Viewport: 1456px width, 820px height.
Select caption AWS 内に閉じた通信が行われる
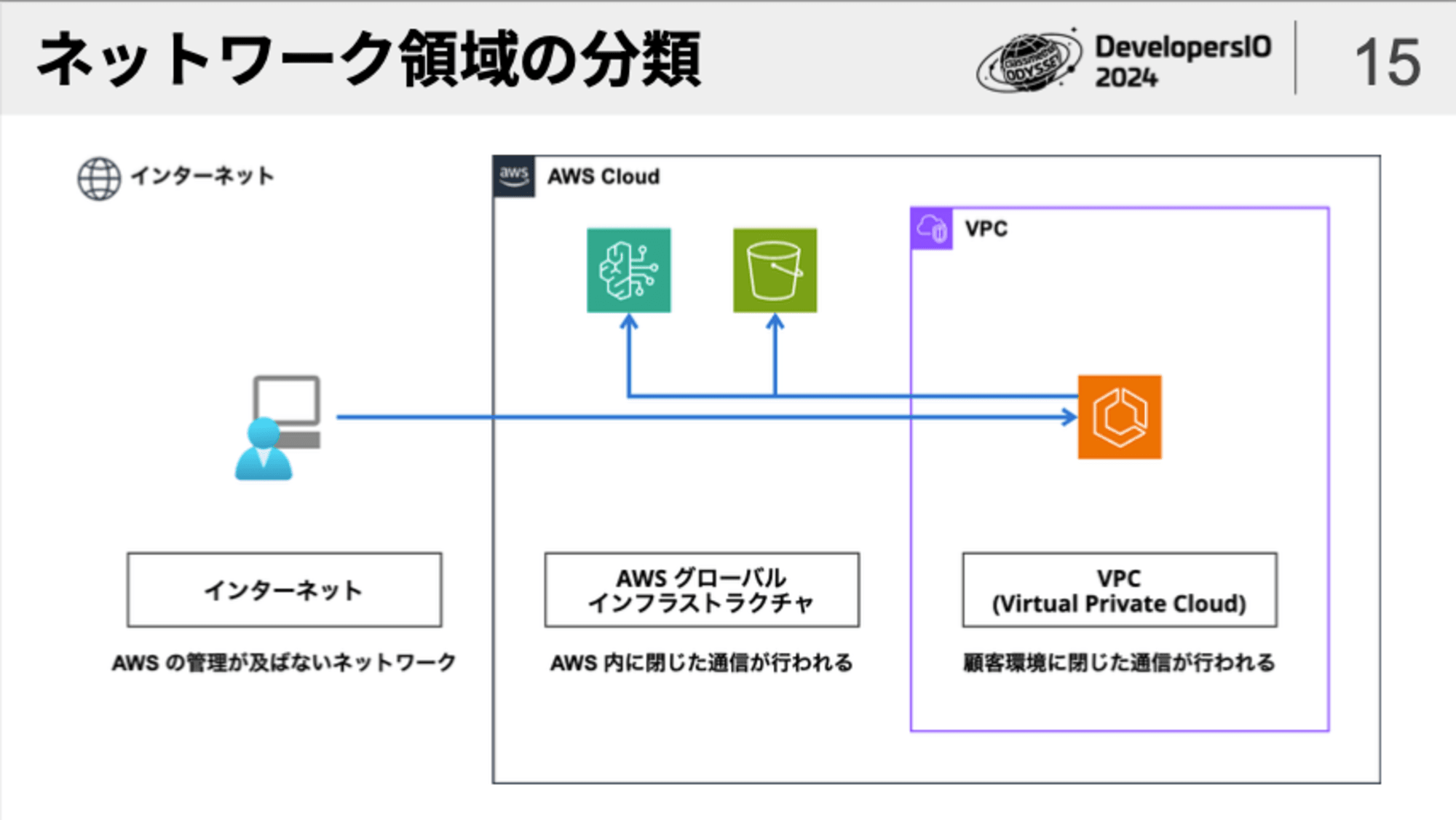pyautogui.click(x=702, y=663)
